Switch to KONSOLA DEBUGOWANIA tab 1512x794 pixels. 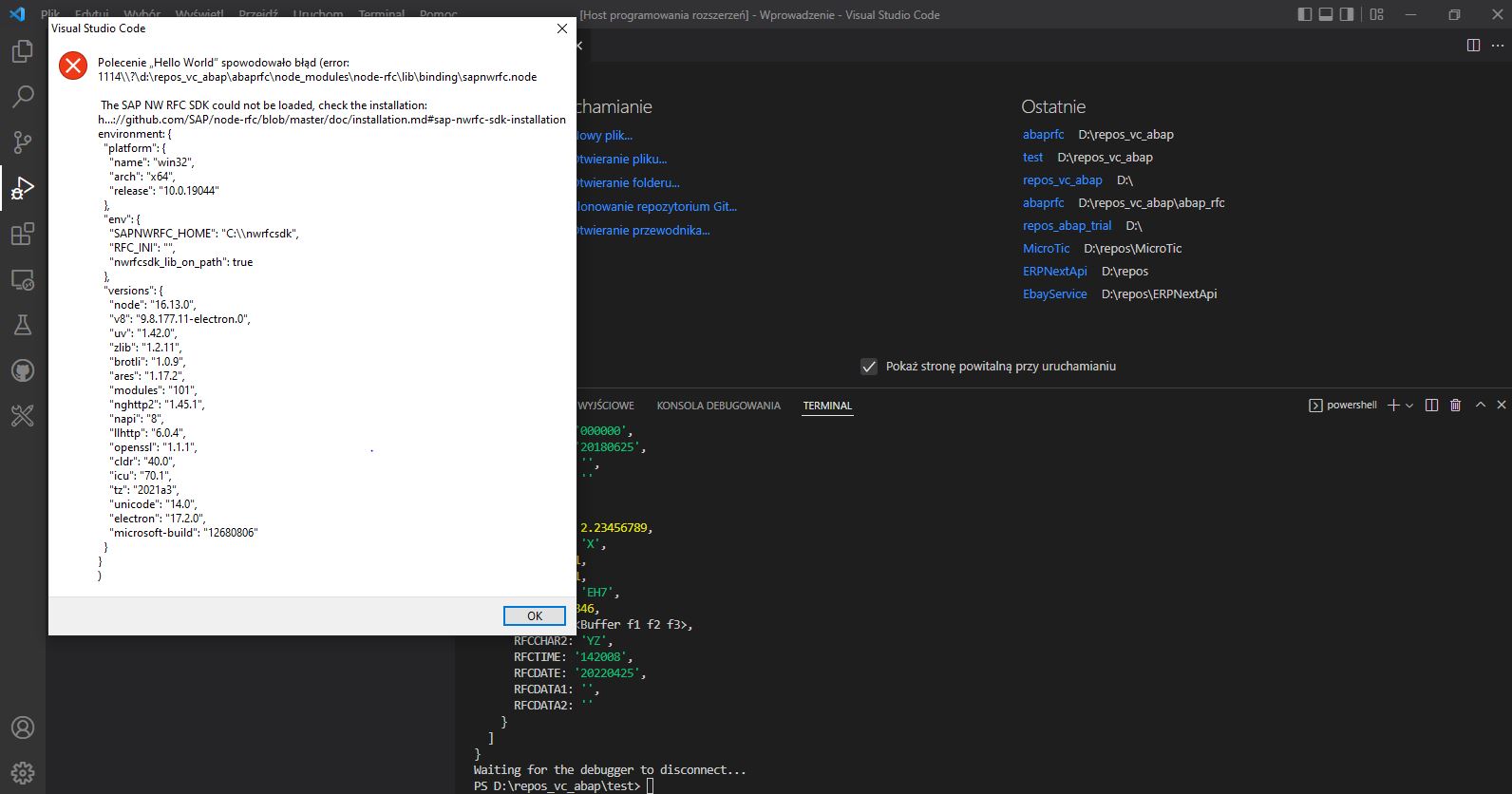718,406
